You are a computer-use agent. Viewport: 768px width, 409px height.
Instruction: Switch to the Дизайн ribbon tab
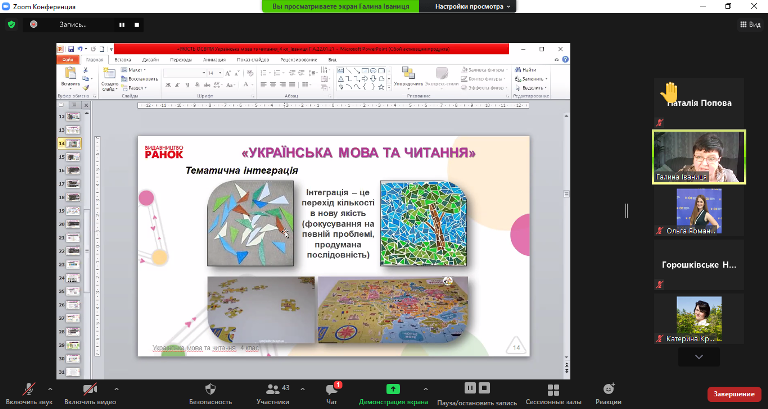[150, 60]
